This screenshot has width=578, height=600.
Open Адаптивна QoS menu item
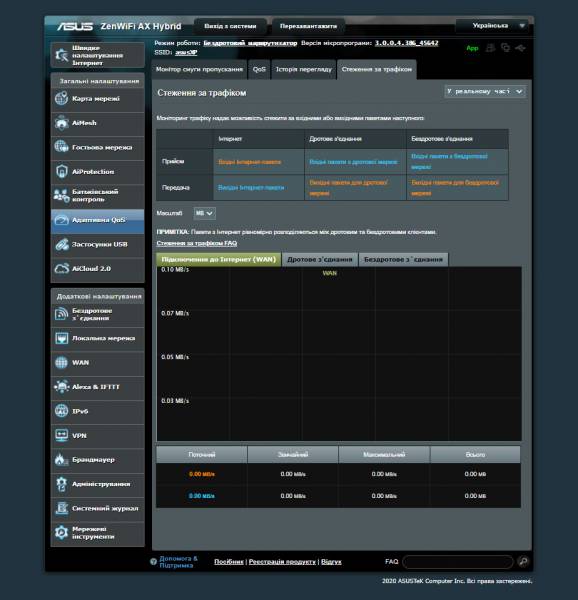98,220
